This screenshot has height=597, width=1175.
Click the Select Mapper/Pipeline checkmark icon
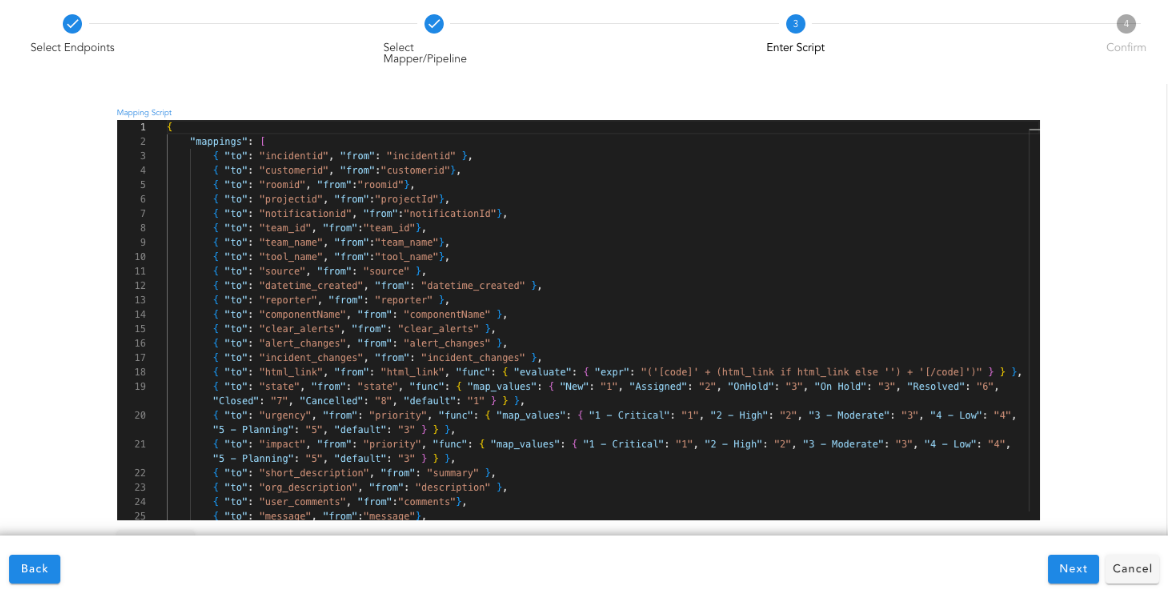coord(433,24)
